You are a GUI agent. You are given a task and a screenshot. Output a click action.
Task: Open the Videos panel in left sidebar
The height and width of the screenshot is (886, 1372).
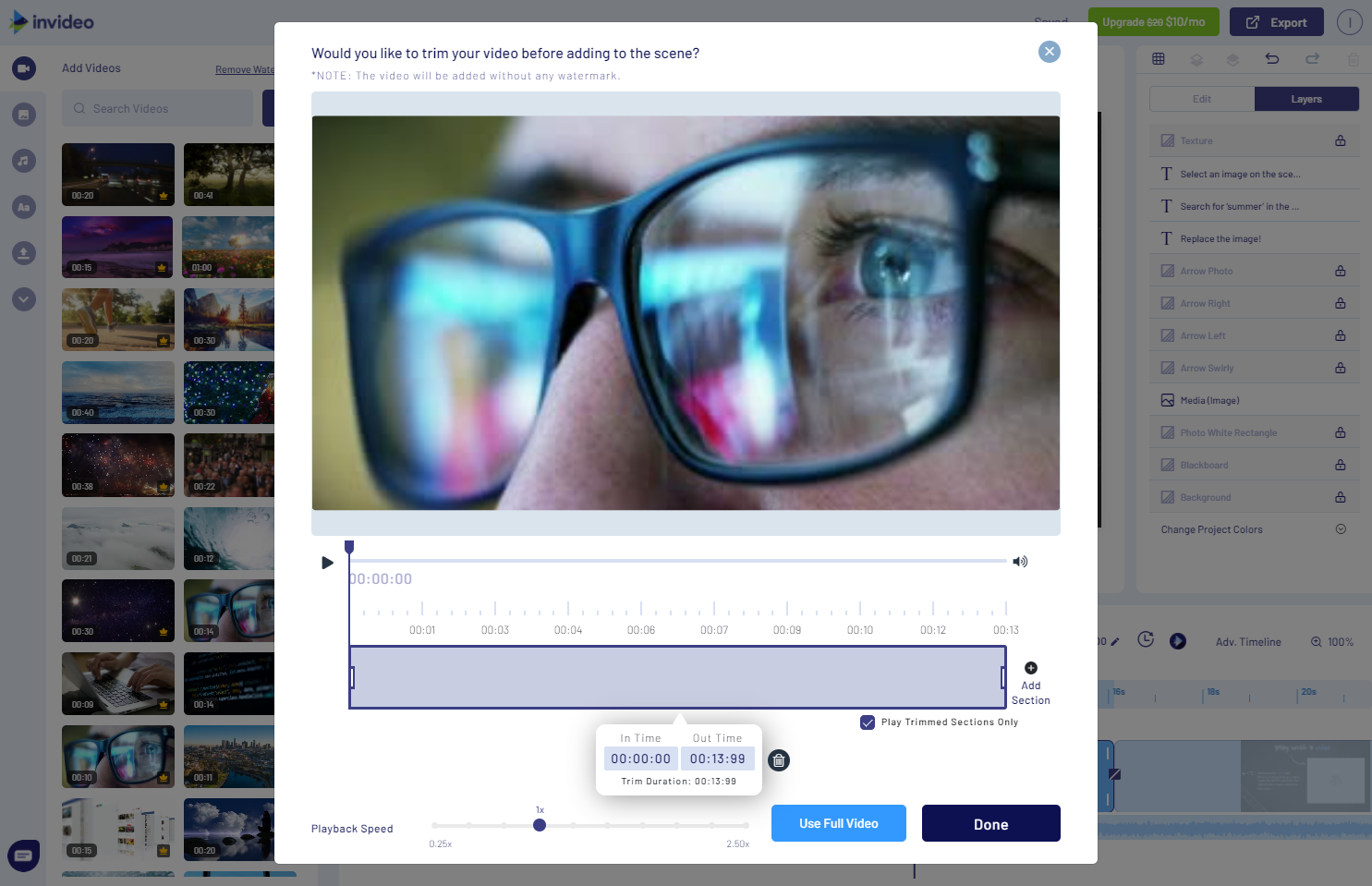tap(24, 68)
